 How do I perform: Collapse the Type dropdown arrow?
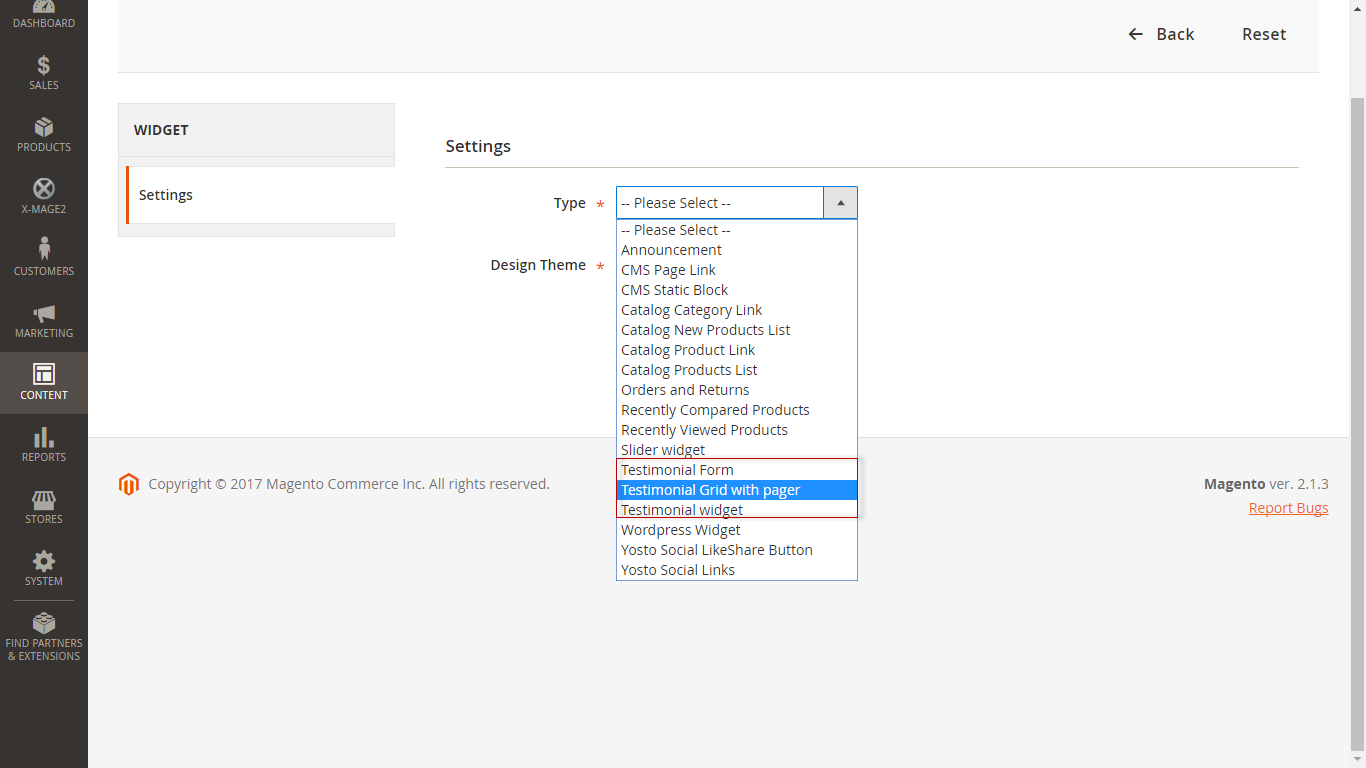pos(840,203)
